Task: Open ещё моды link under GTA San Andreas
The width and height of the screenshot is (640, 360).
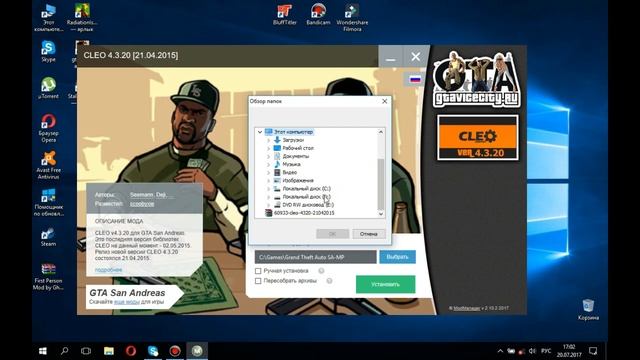Action: pyautogui.click(x=127, y=302)
